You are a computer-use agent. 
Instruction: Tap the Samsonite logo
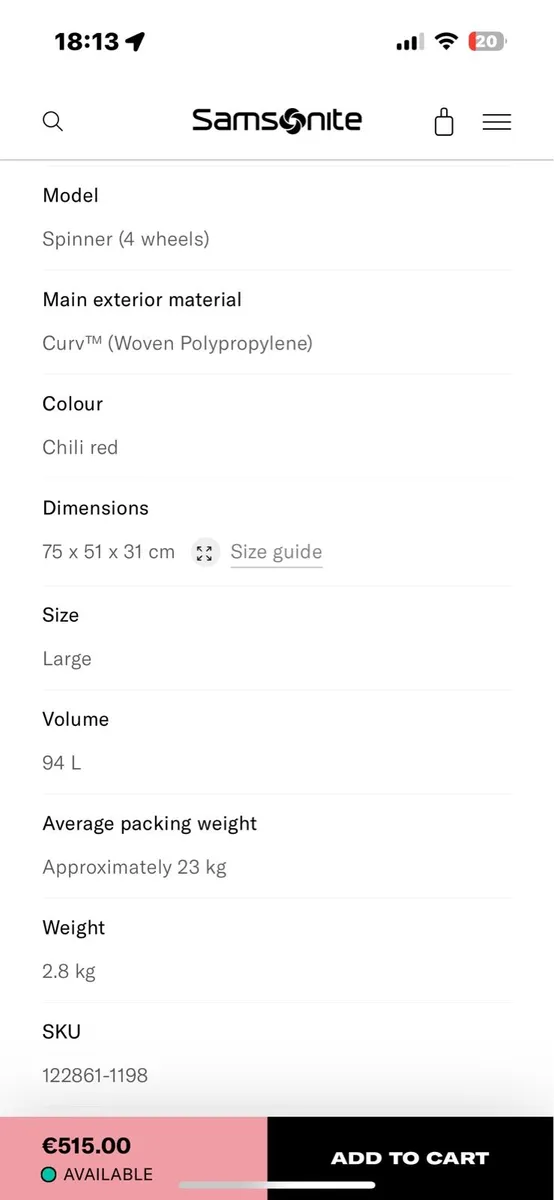pyautogui.click(x=277, y=121)
